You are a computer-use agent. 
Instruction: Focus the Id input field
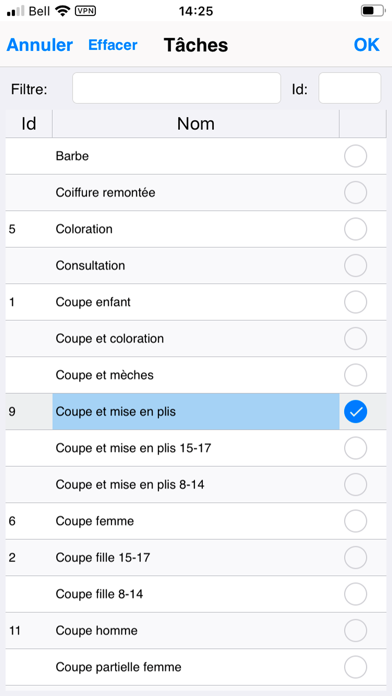click(350, 88)
